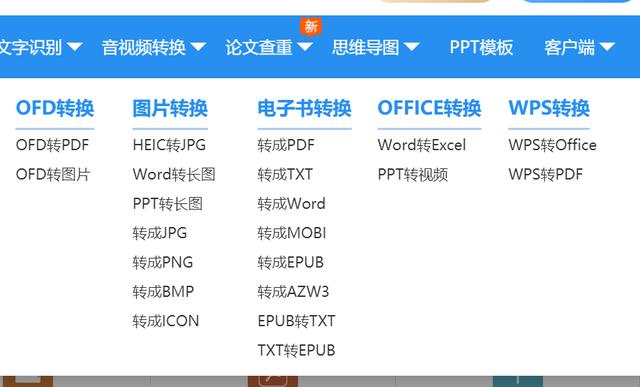Image resolution: width=640 pixels, height=387 pixels.
Task: Choose 转成PDF under ebook conversion
Action: (286, 145)
